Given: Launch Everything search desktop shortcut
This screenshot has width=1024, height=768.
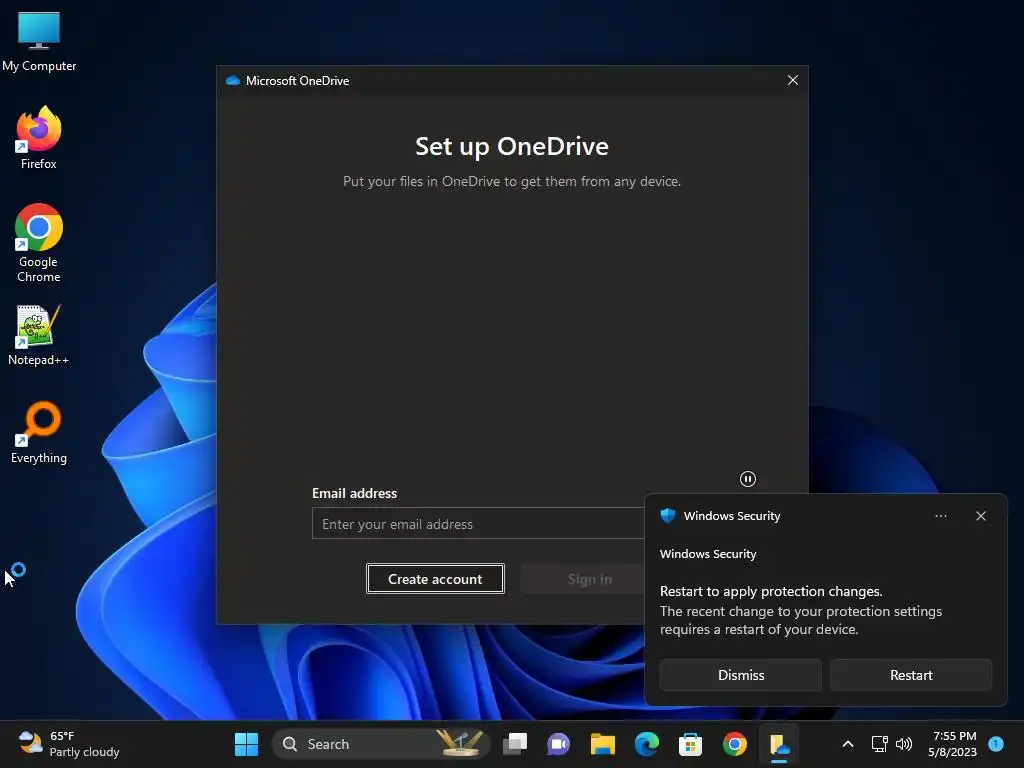Looking at the screenshot, I should (x=39, y=433).
